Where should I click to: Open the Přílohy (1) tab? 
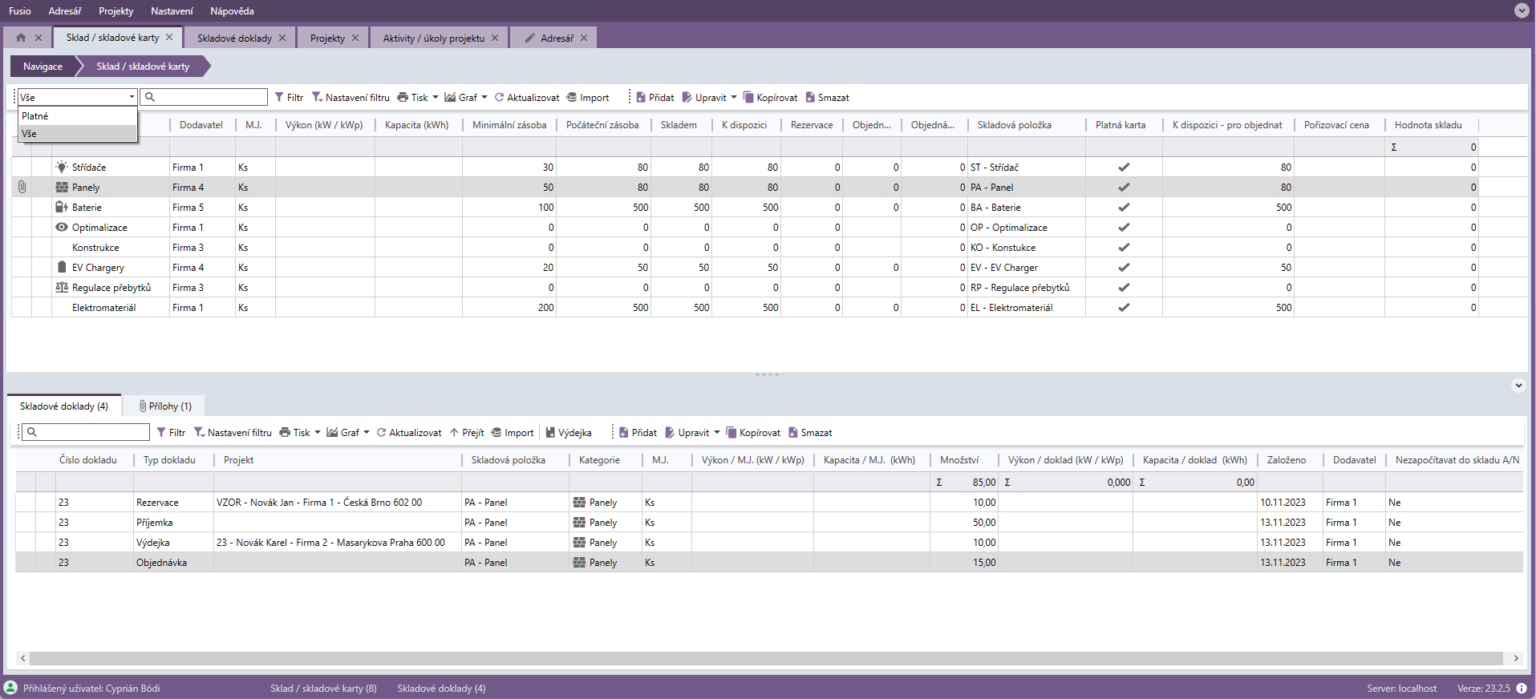point(165,405)
